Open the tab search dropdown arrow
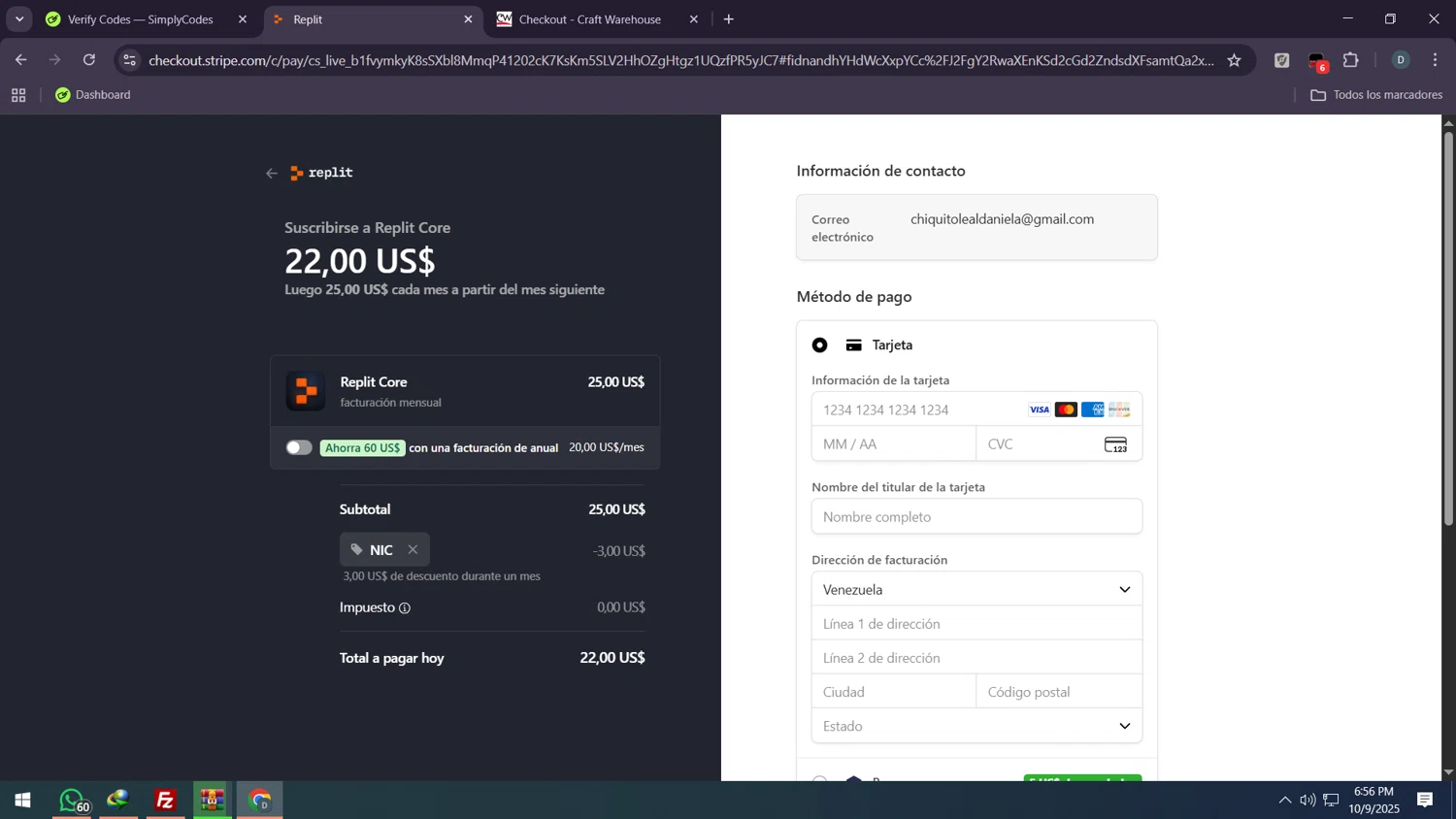 [x=19, y=19]
